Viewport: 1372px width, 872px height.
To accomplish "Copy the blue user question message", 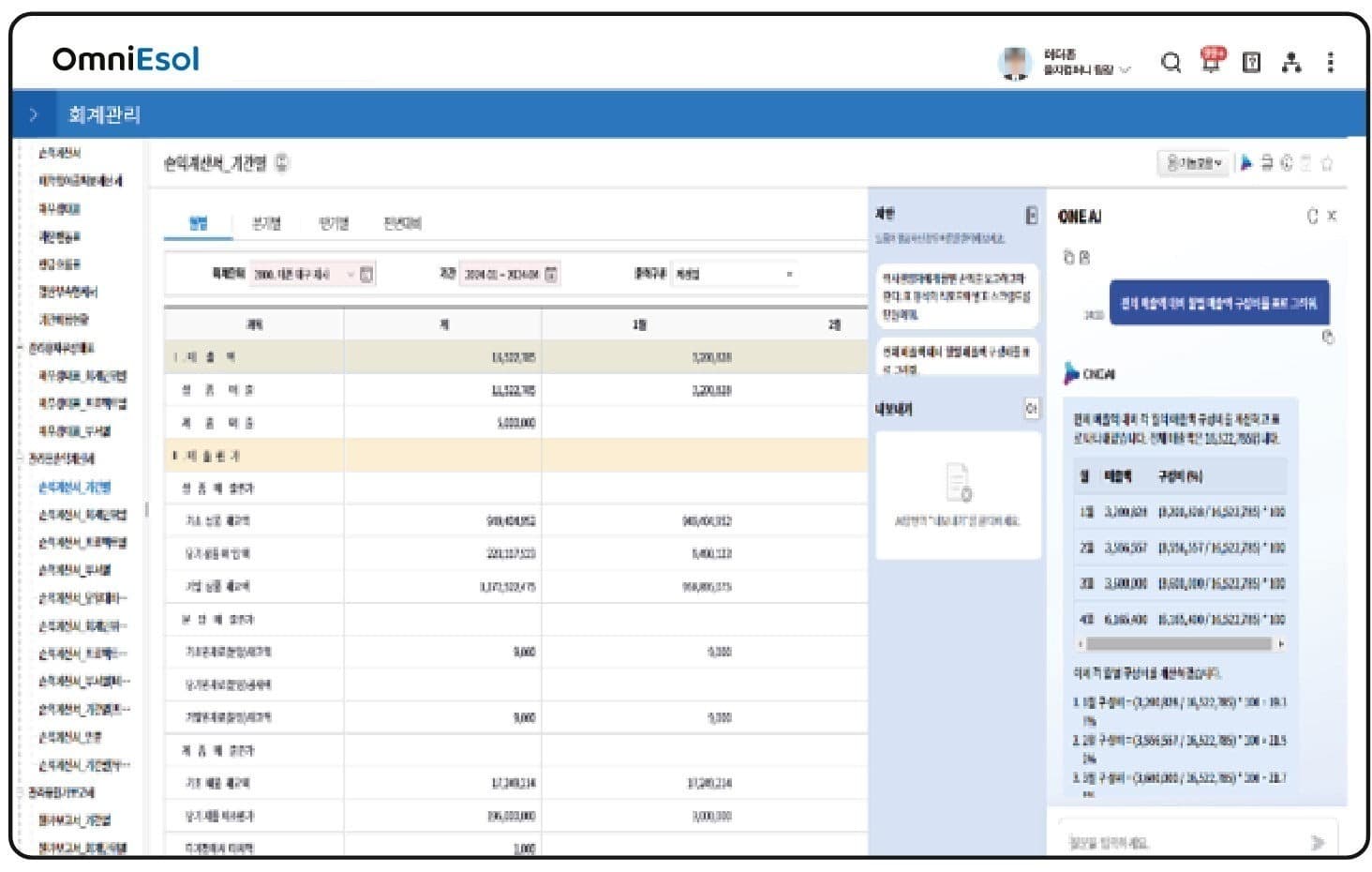I will (x=1327, y=338).
